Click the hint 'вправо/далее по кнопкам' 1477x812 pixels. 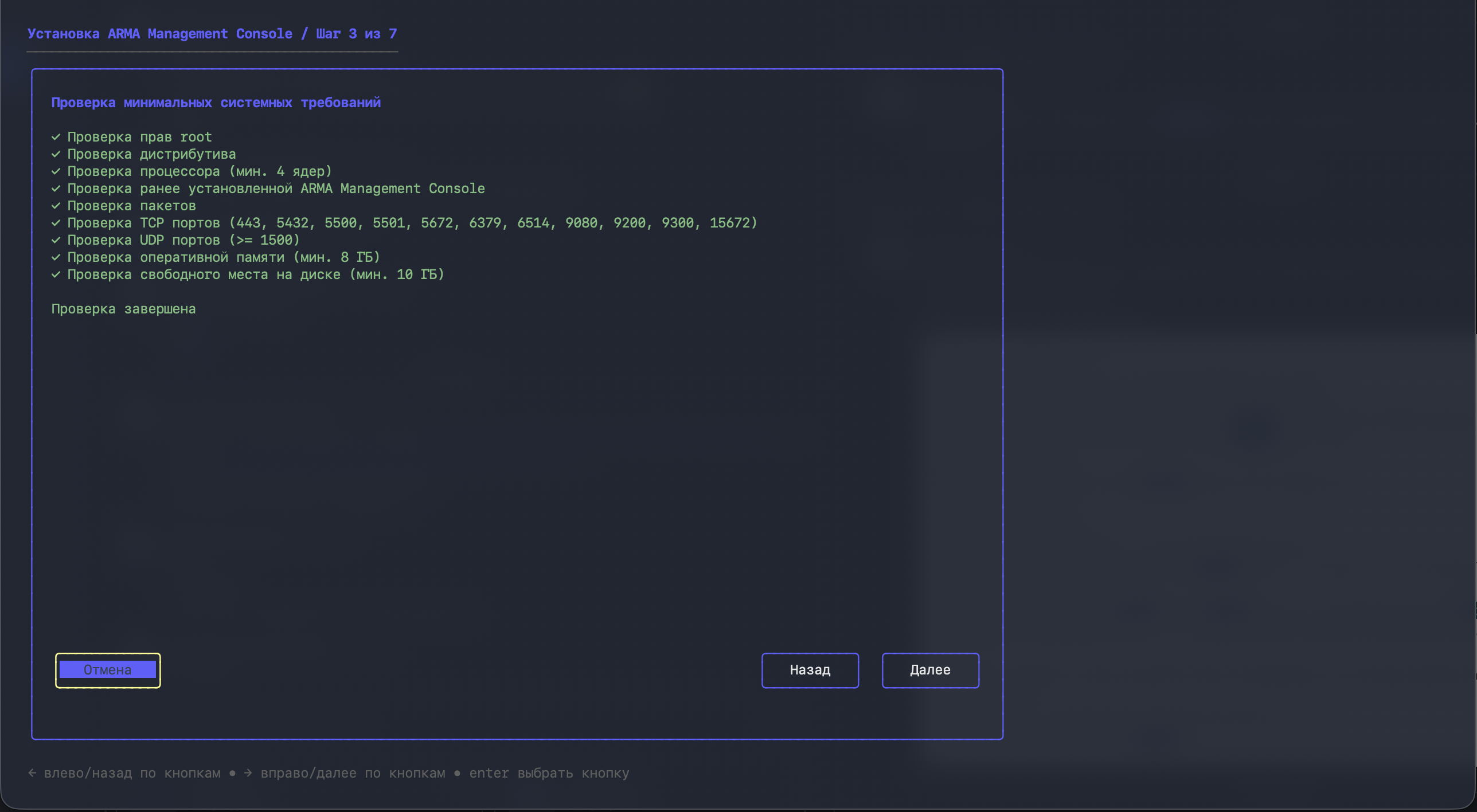353,773
